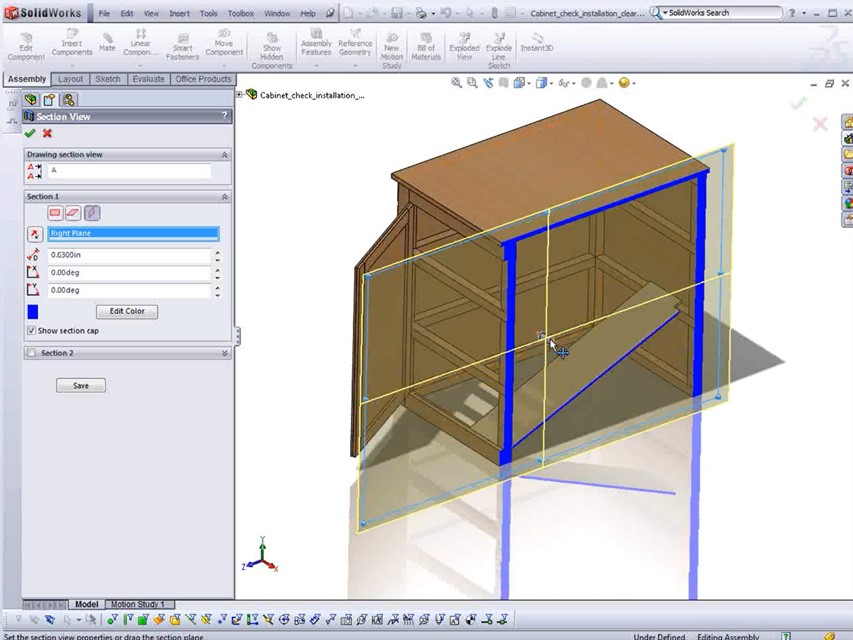Click Exploded View toolbar button
Image resolution: width=853 pixels, height=640 pixels.
click(x=464, y=47)
